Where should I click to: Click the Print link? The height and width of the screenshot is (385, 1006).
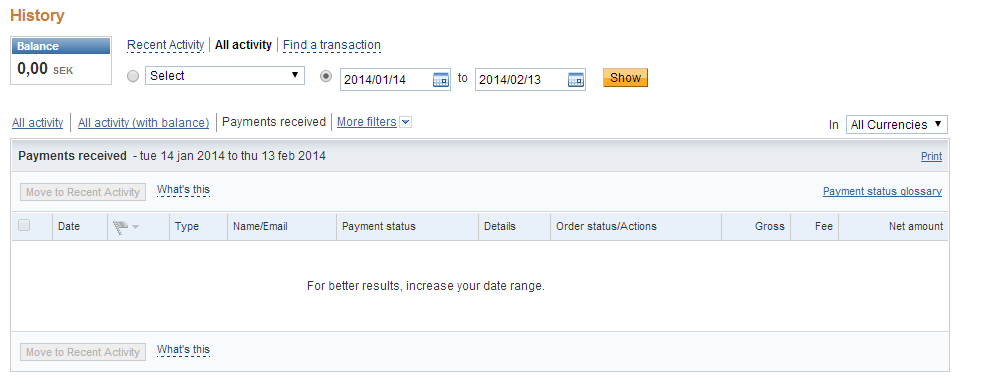click(932, 157)
